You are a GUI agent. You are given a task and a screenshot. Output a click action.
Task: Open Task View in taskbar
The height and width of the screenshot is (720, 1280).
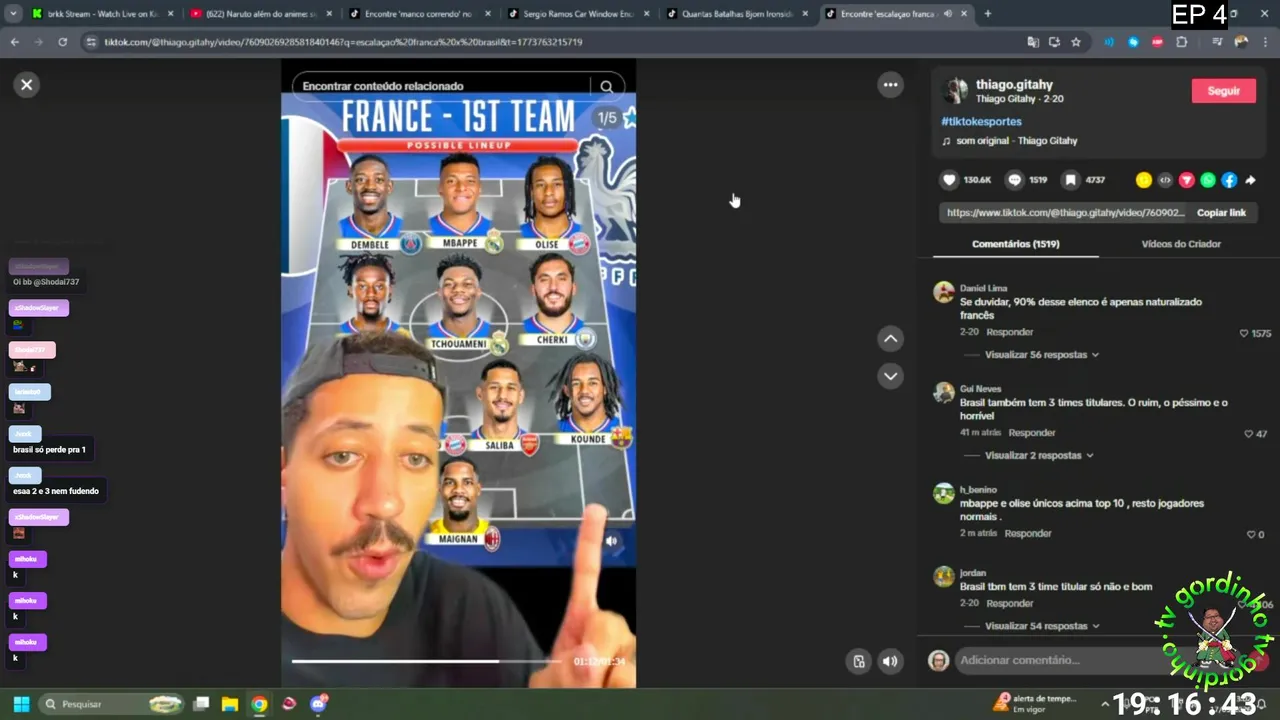point(201,704)
